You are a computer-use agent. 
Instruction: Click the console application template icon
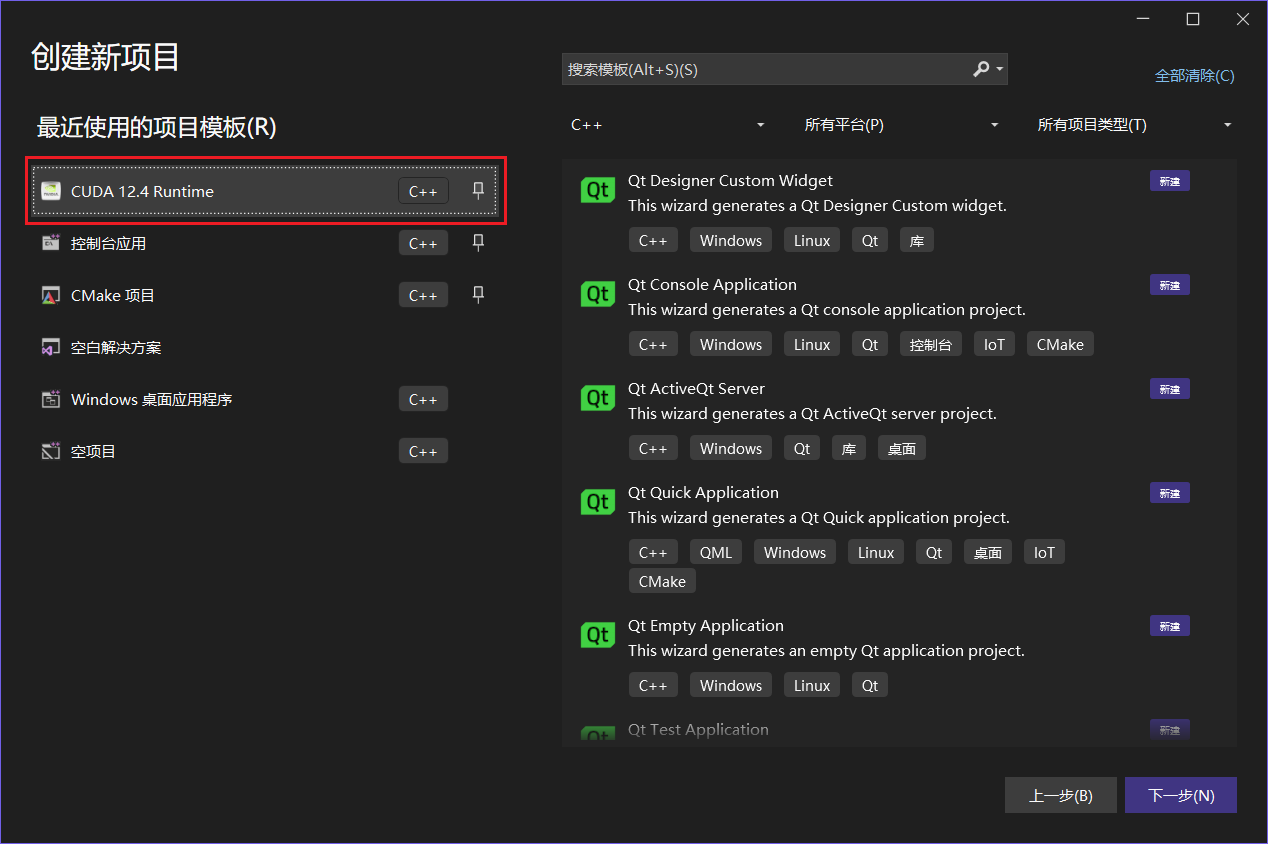click(51, 243)
